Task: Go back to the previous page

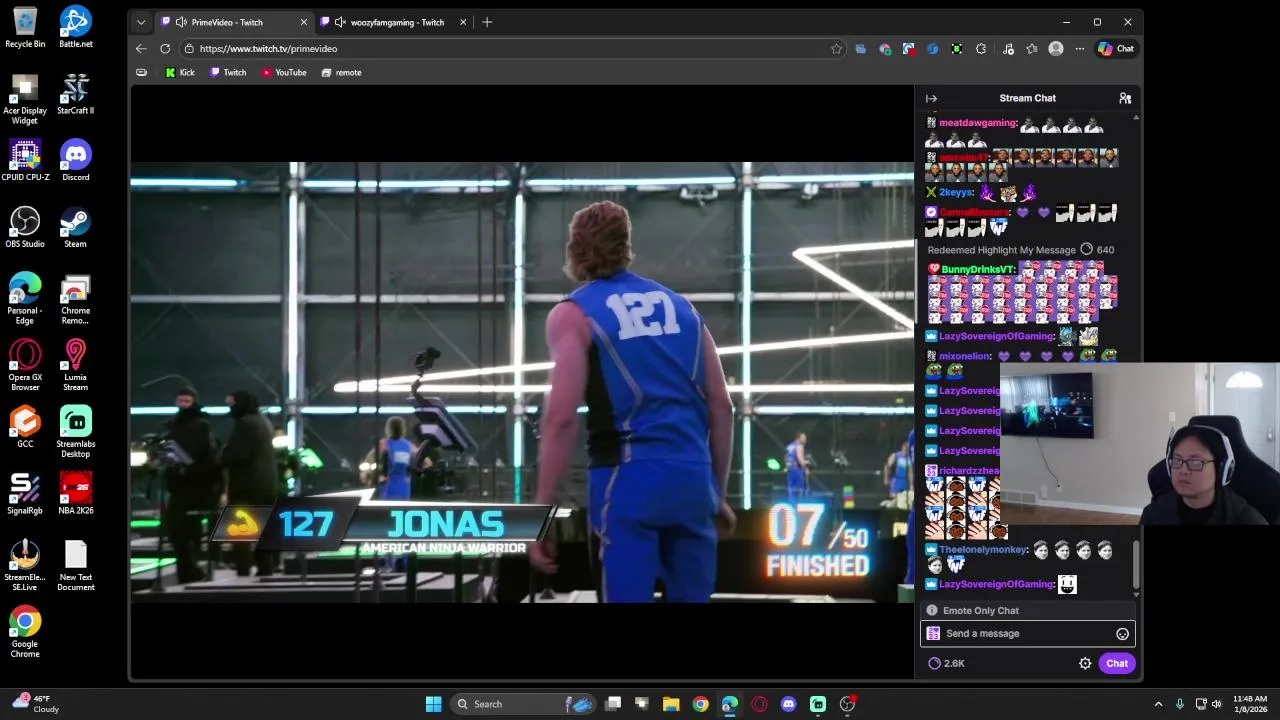Action: tap(141, 48)
